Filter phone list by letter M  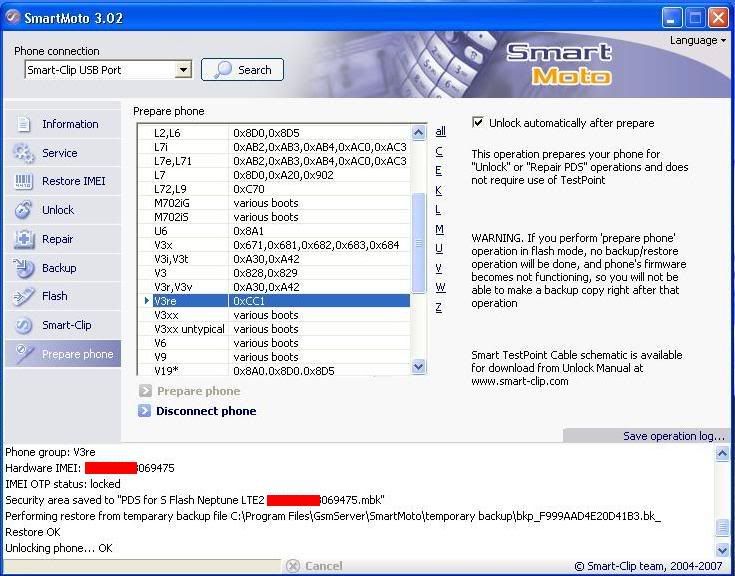click(439, 229)
